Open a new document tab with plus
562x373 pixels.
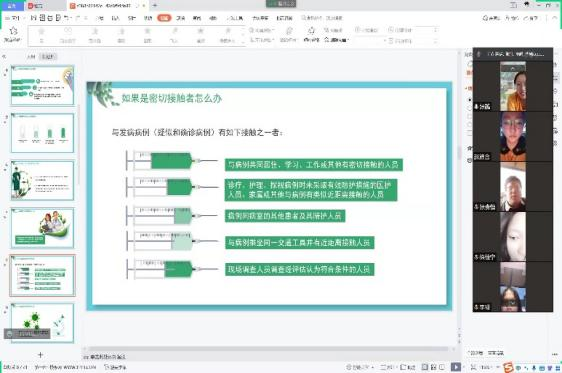(155, 5)
